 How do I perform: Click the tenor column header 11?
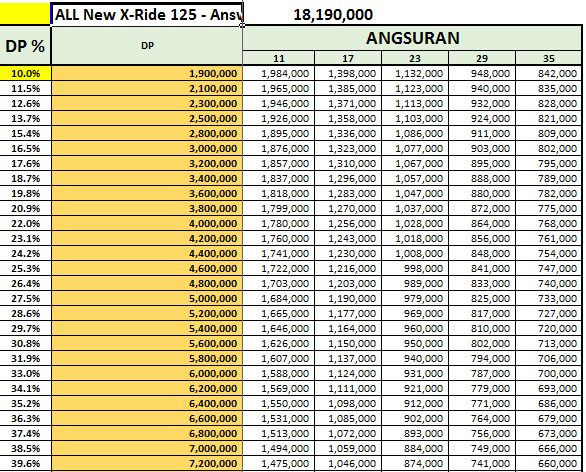point(278,58)
